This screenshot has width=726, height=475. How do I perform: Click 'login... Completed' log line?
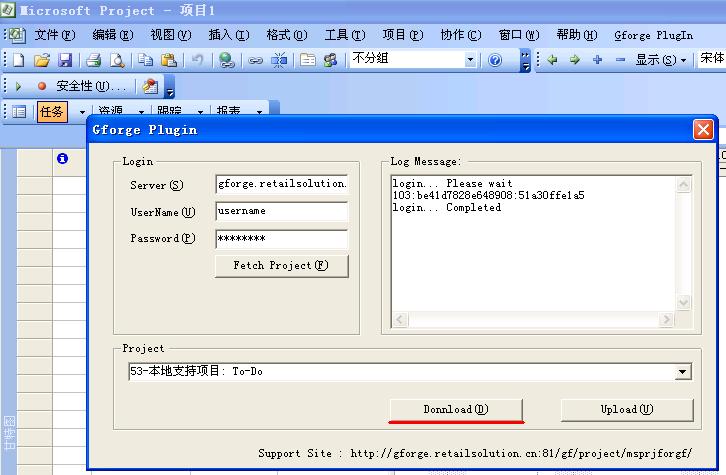447,207
